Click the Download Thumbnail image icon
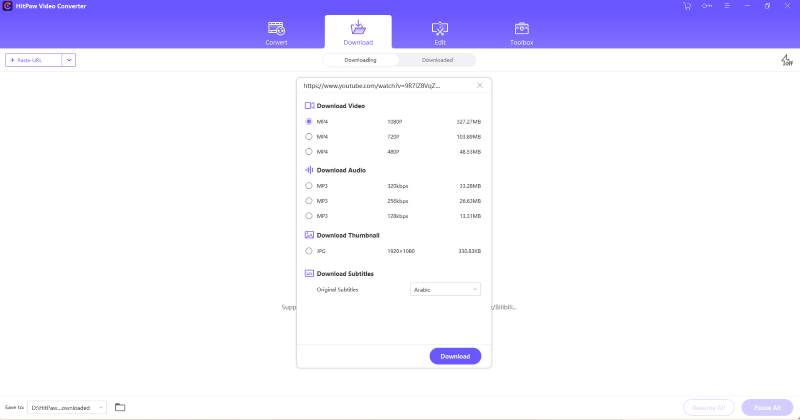 coord(309,235)
